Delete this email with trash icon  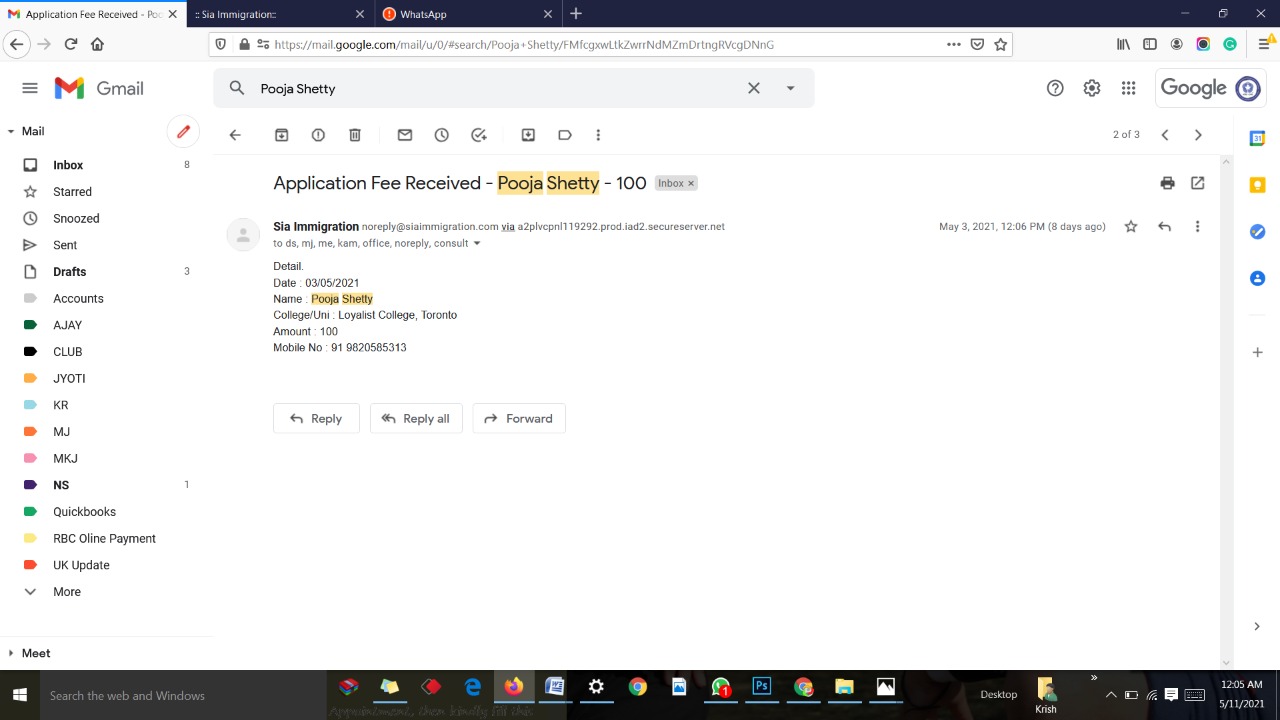[355, 135]
